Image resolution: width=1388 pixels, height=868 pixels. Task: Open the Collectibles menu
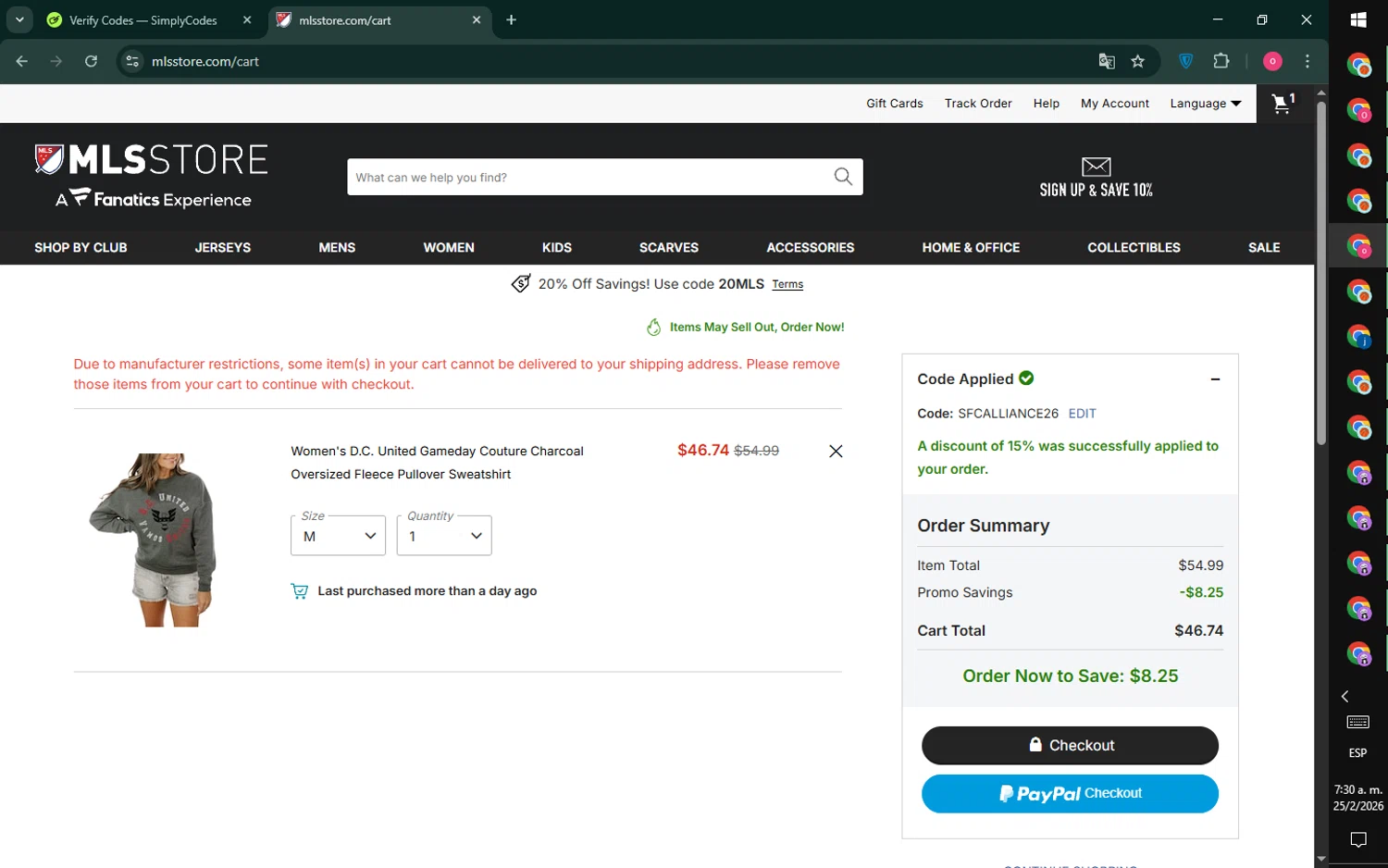click(x=1134, y=248)
